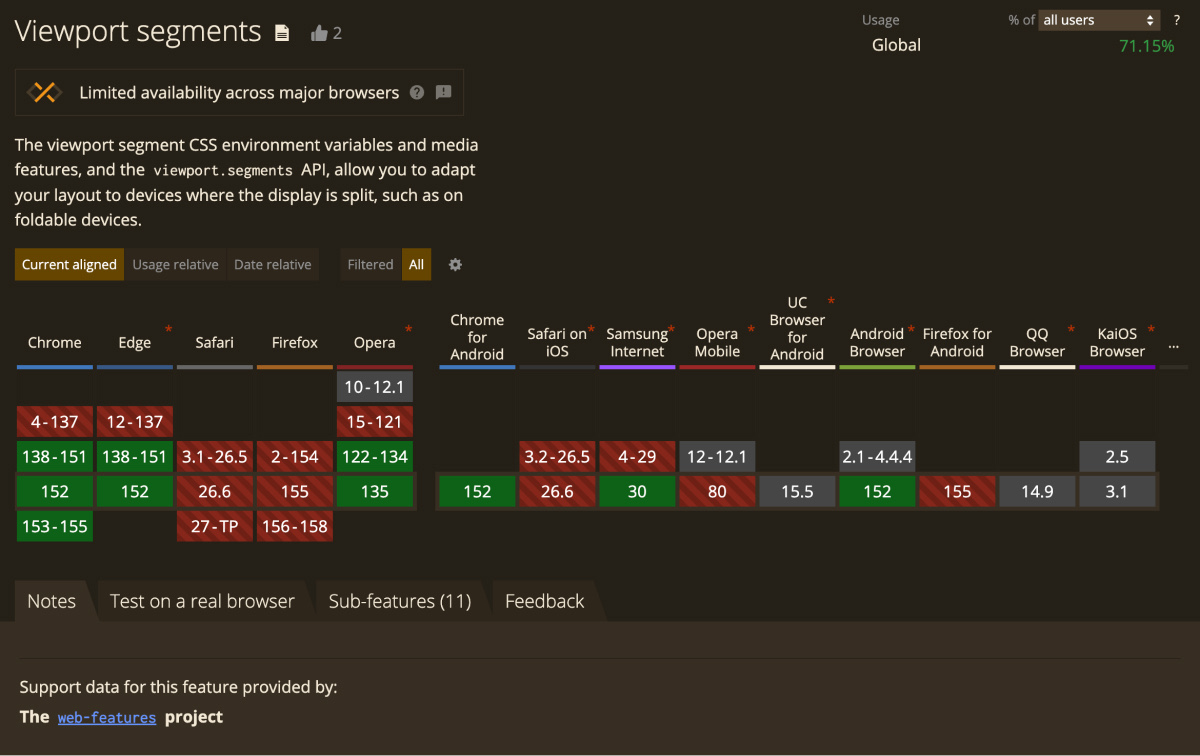Click KaiOS Browser 3.1 cell
The height and width of the screenshot is (756, 1200).
click(x=1117, y=491)
